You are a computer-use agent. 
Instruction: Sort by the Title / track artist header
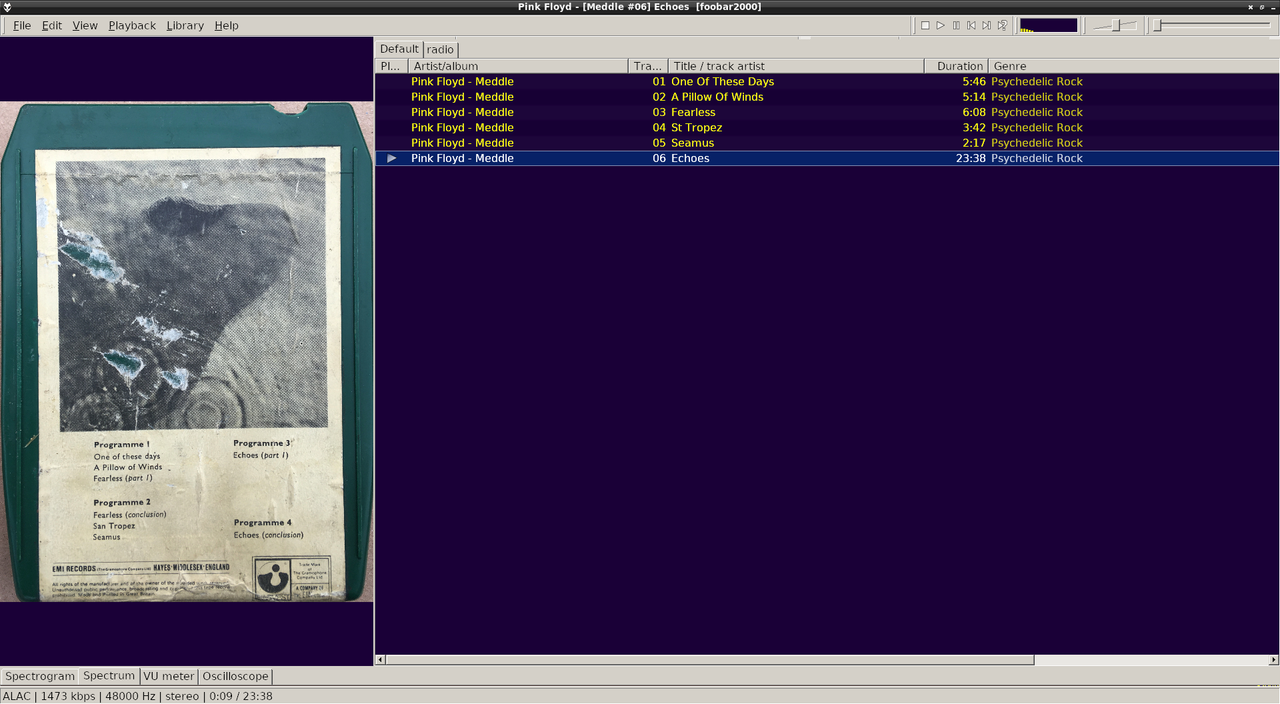tap(795, 66)
